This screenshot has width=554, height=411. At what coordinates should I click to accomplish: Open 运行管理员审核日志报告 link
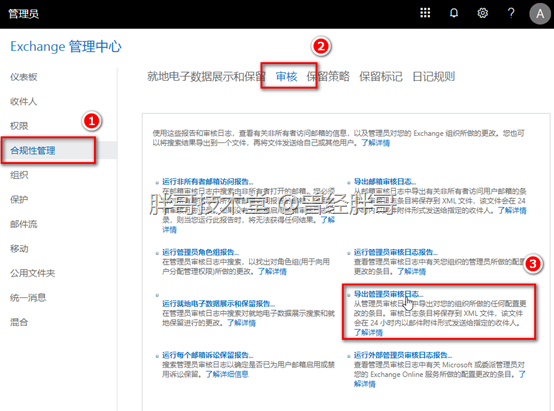(x=396, y=252)
